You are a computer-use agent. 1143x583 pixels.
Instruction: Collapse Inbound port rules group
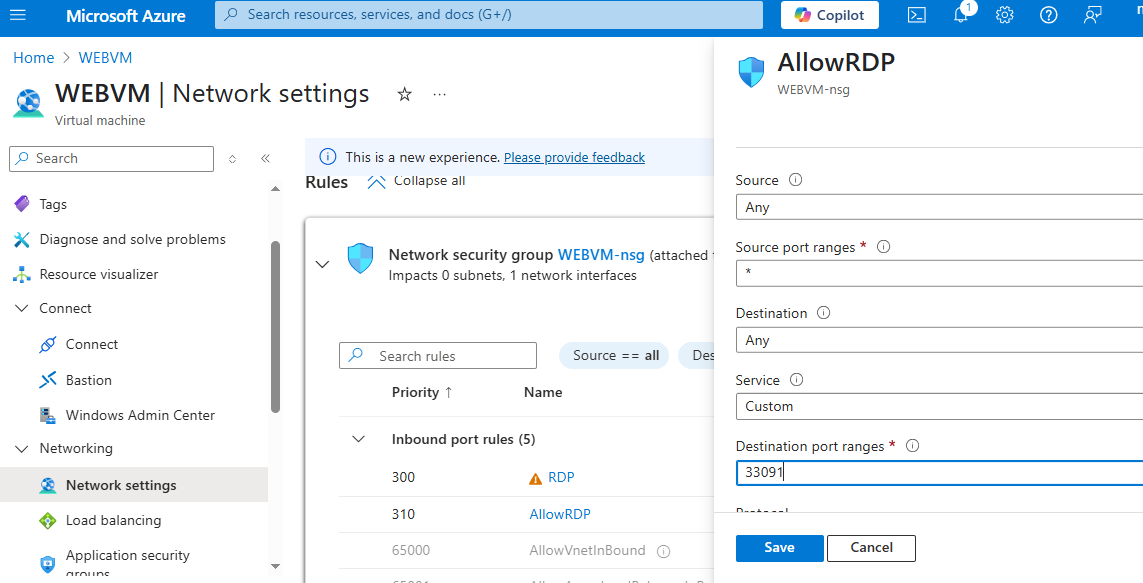point(359,439)
